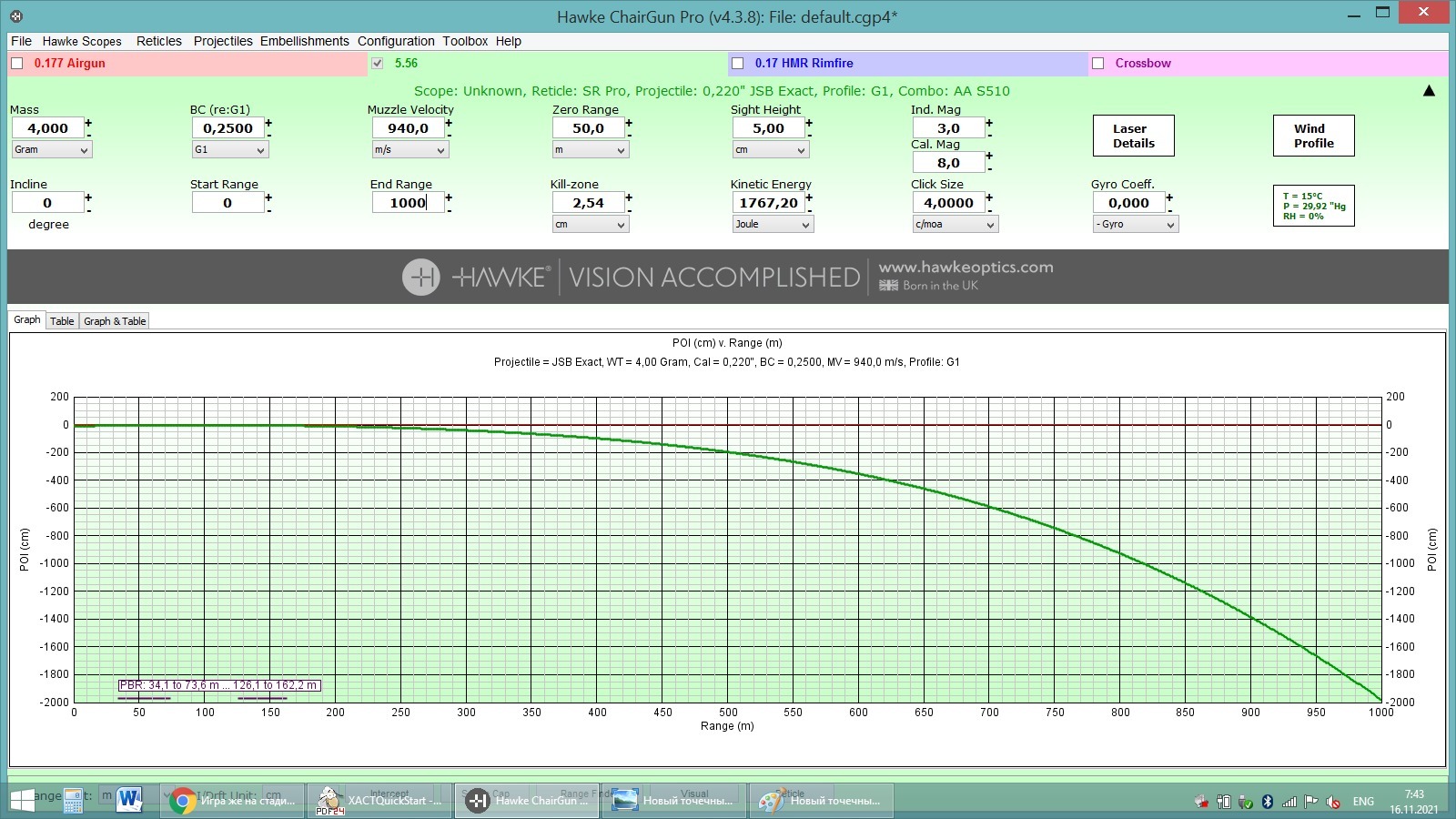Collapse the panel with the black triangle arrow
This screenshot has height=819, width=1456.
pos(1429,91)
